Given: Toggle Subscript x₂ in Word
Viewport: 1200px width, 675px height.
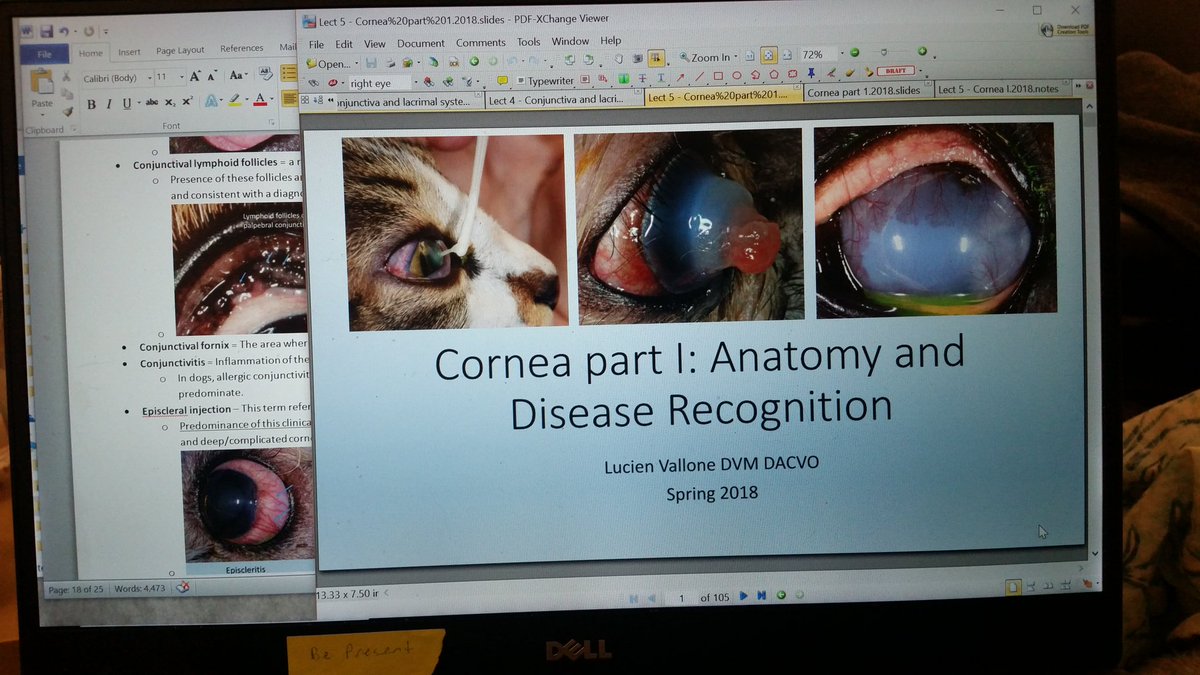Looking at the screenshot, I should click(170, 103).
